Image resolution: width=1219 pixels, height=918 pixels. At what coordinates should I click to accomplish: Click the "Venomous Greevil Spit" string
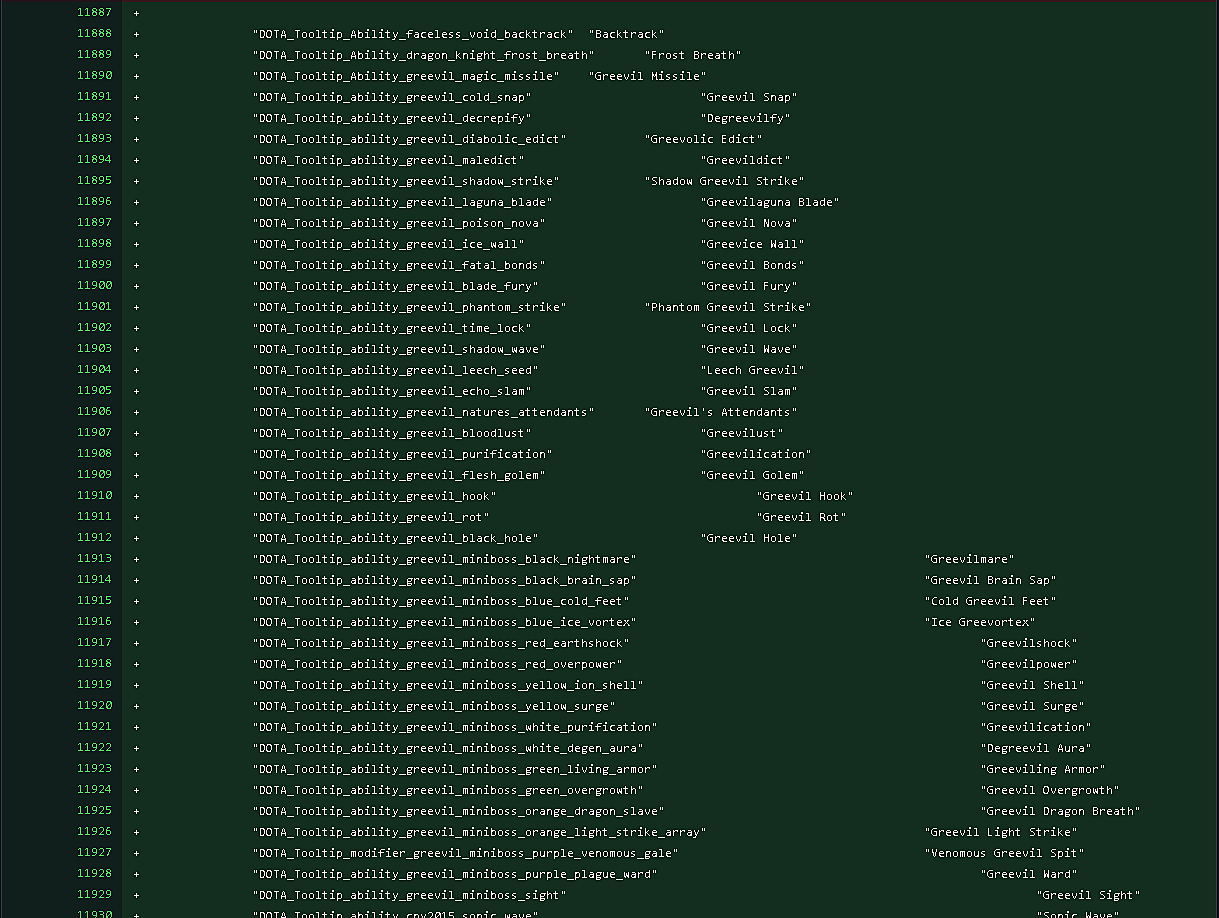tap(1004, 853)
